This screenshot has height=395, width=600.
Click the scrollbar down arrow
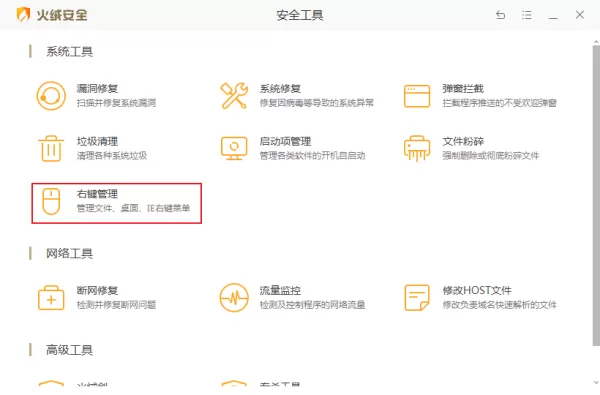(x=596, y=382)
